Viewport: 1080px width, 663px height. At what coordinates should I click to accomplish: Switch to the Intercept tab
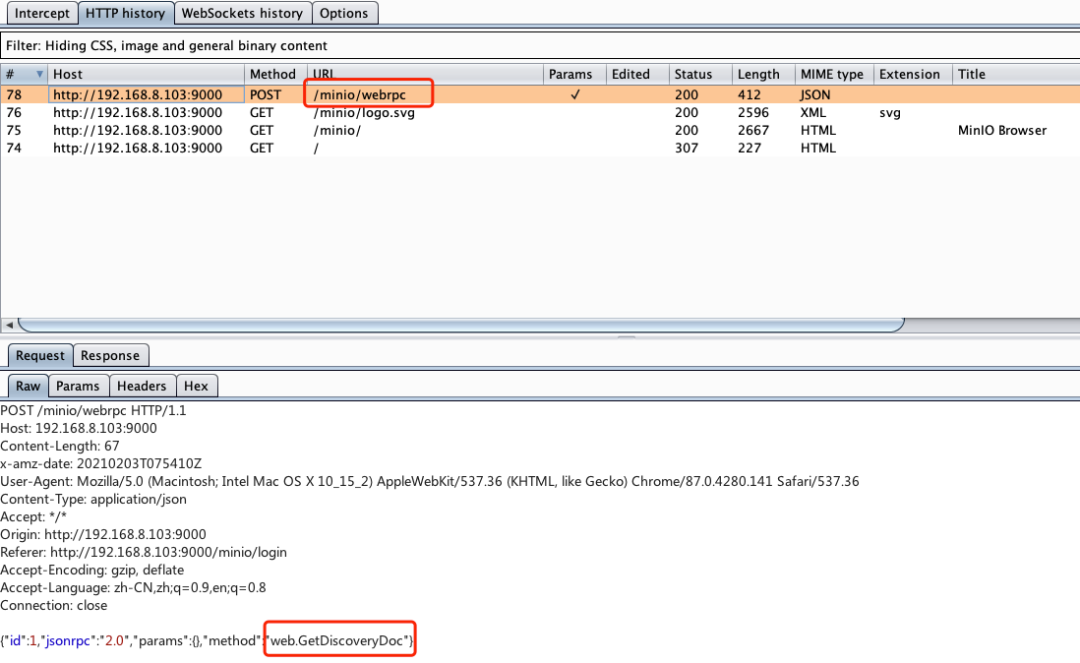click(x=43, y=13)
